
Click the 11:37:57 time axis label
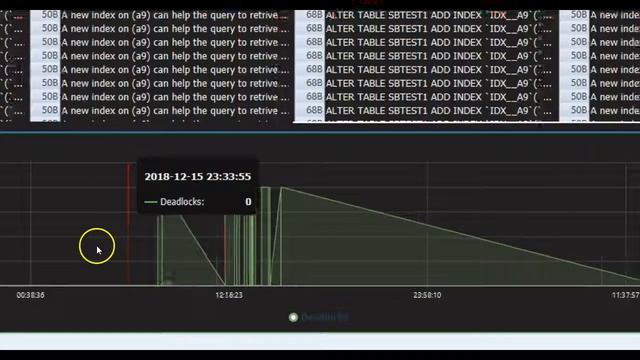pyautogui.click(x=625, y=295)
